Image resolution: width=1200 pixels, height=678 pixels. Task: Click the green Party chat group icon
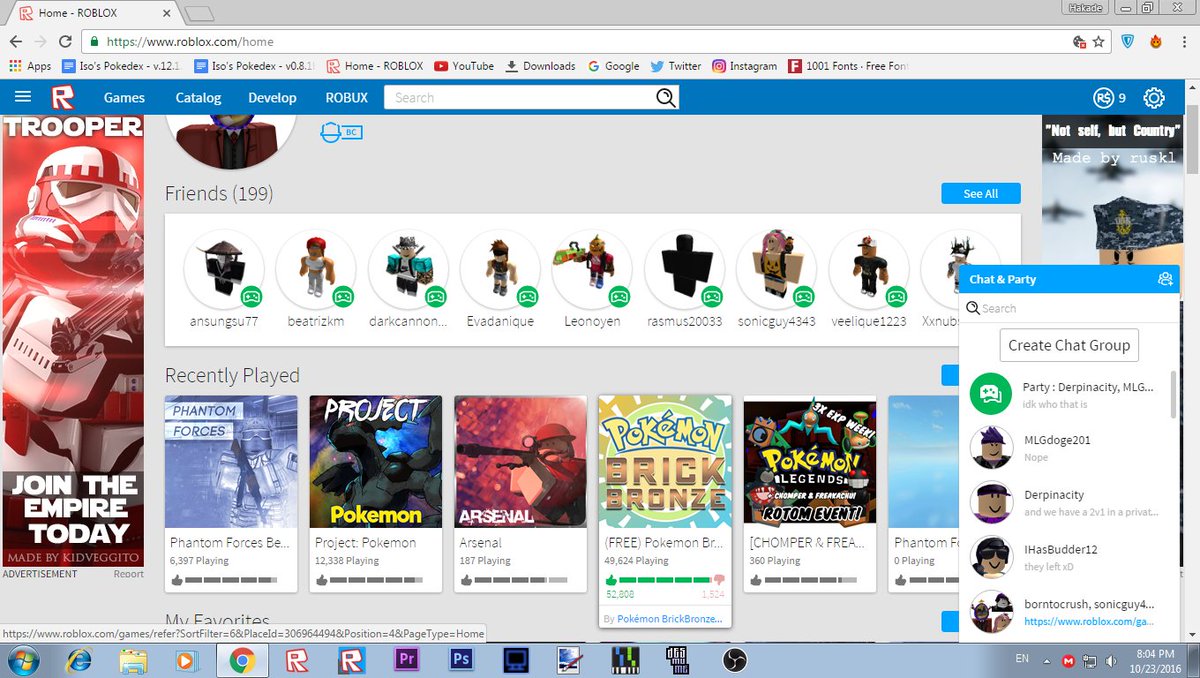click(x=991, y=393)
